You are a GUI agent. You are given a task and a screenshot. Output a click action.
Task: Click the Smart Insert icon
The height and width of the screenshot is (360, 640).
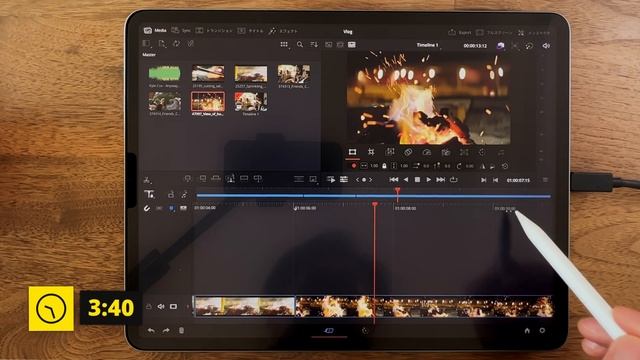coord(188,179)
